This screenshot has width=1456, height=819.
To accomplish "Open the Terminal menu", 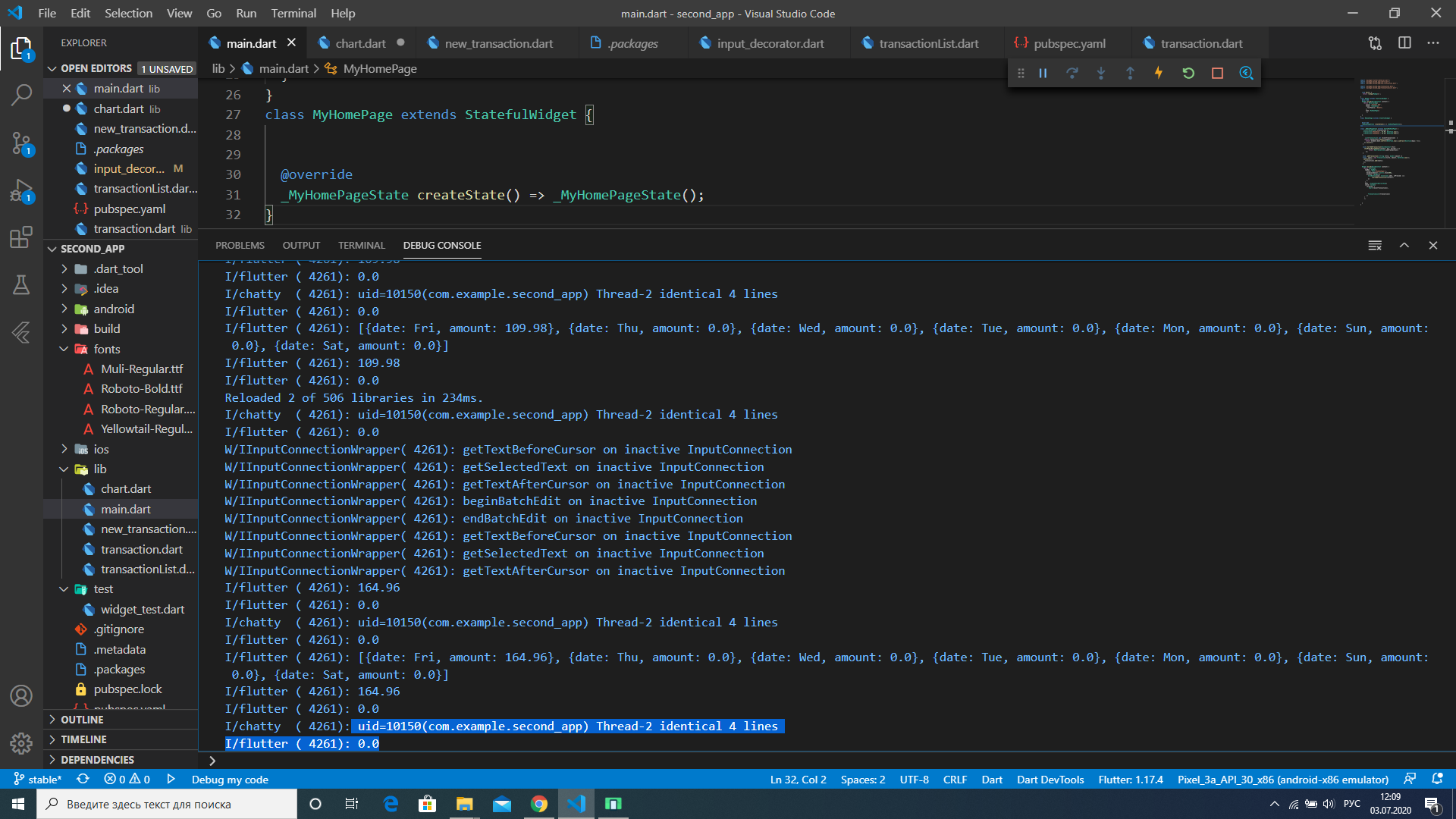I will click(293, 13).
